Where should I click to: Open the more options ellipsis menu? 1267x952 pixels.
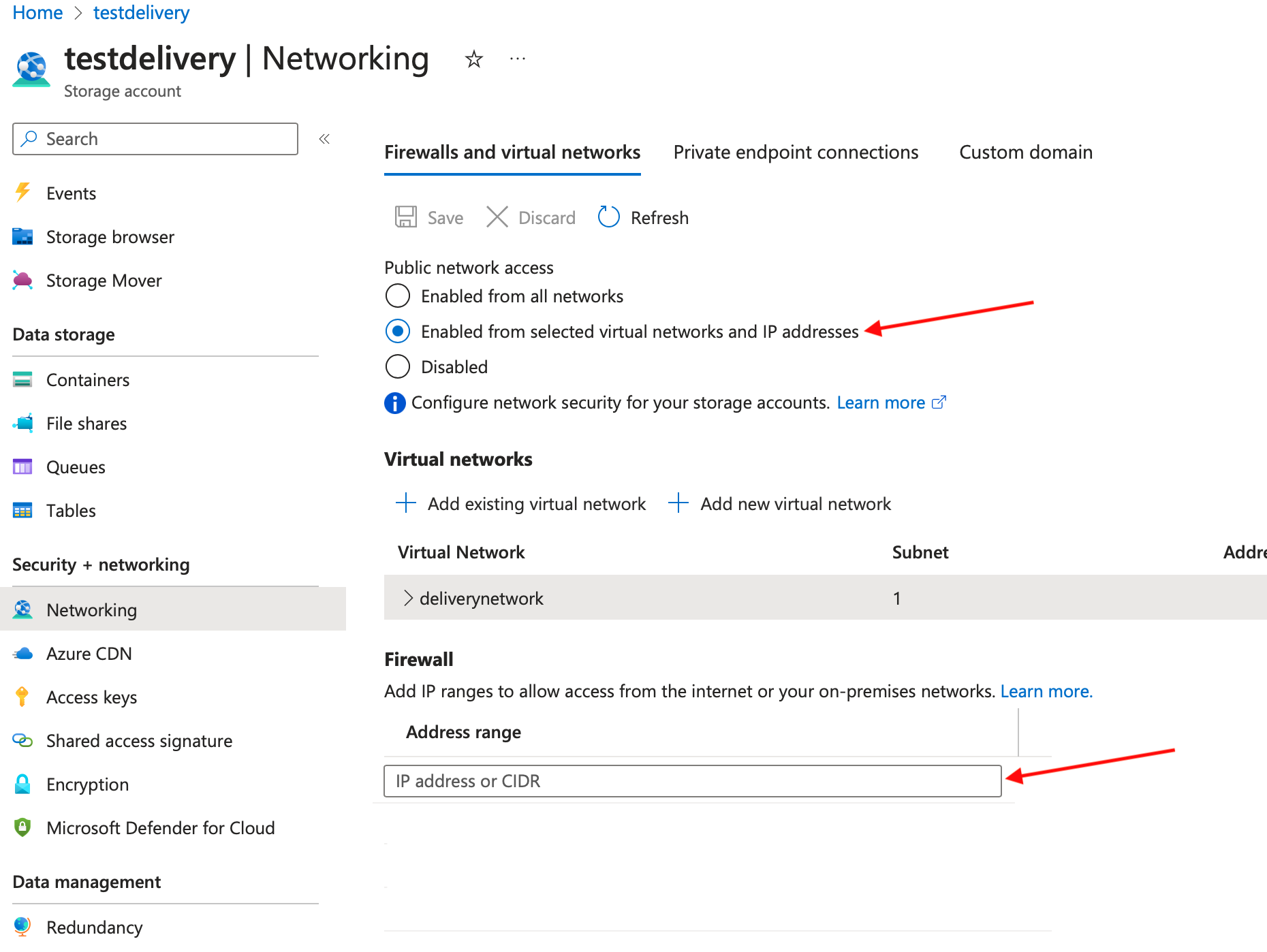click(518, 59)
